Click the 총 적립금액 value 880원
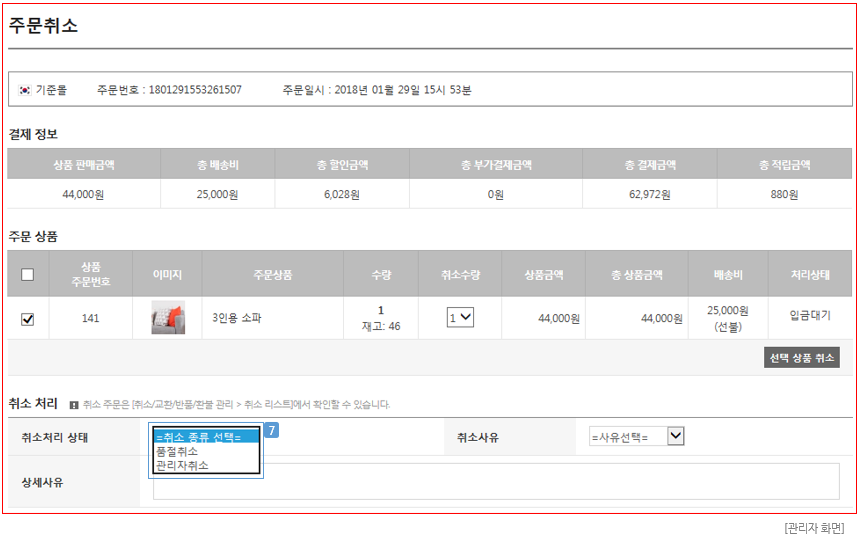 click(784, 194)
